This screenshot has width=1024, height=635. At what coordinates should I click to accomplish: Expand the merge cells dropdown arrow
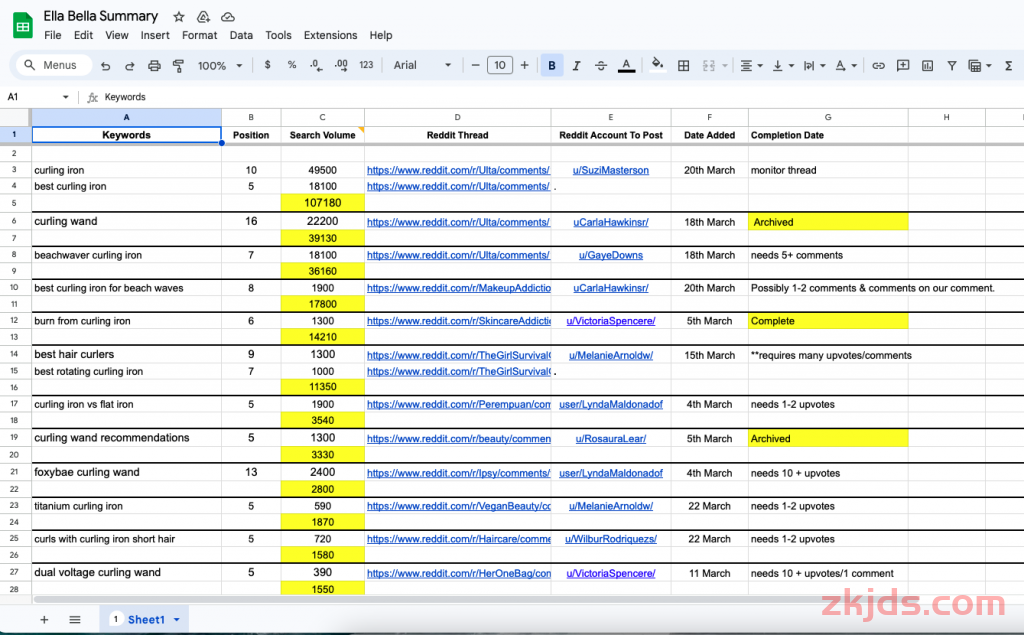(725, 66)
